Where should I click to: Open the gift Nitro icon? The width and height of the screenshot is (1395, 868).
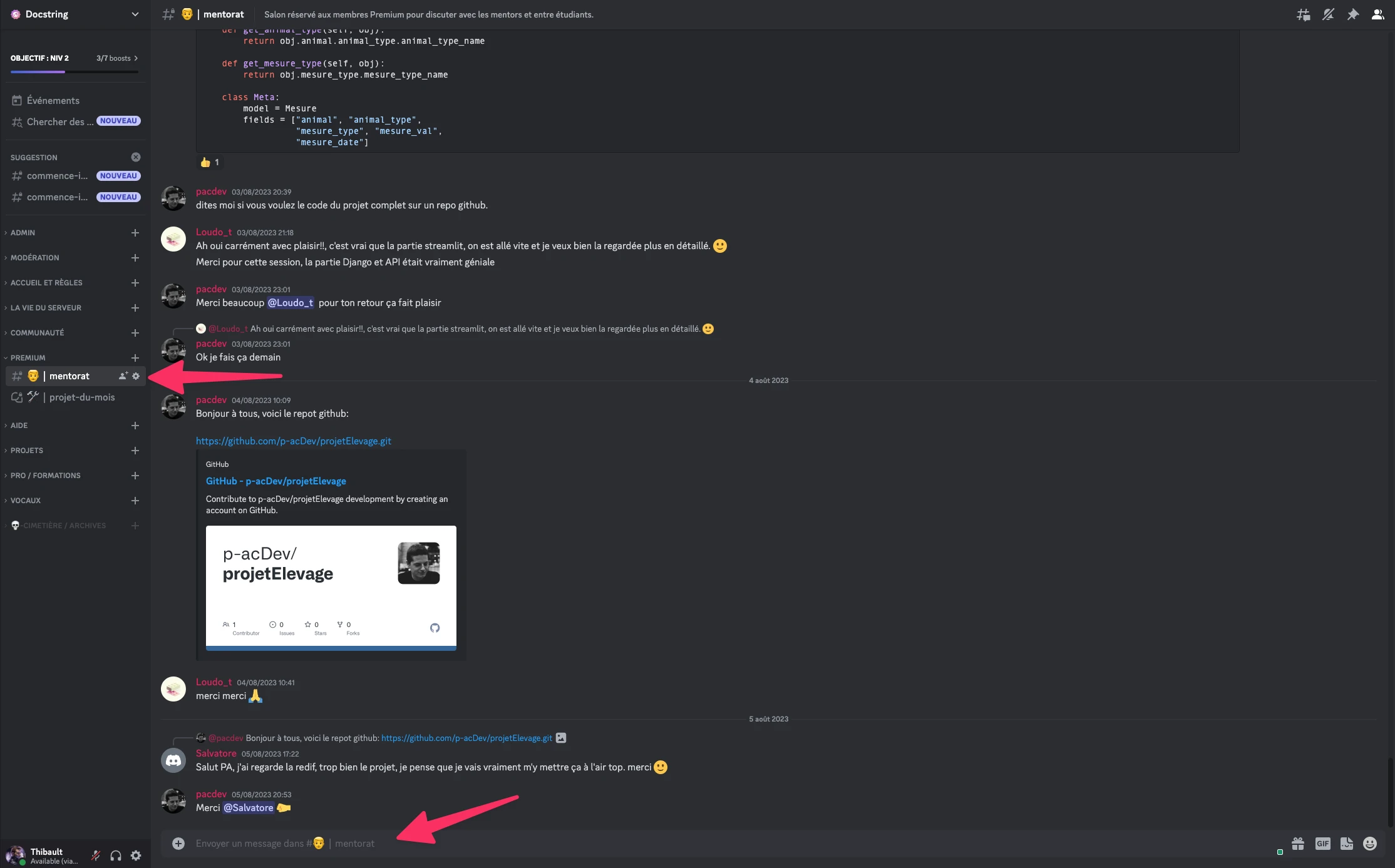click(1298, 844)
